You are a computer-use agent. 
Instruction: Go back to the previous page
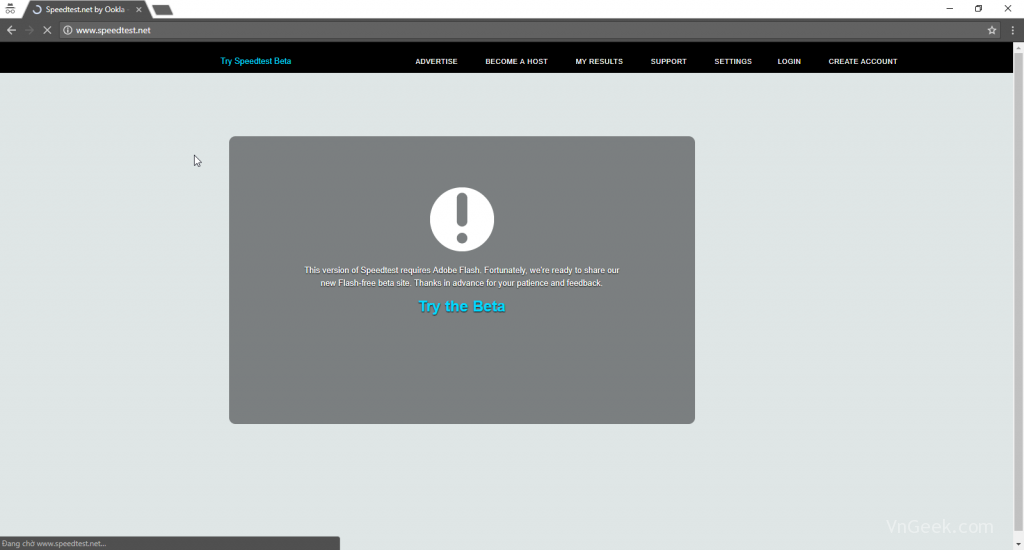point(11,30)
